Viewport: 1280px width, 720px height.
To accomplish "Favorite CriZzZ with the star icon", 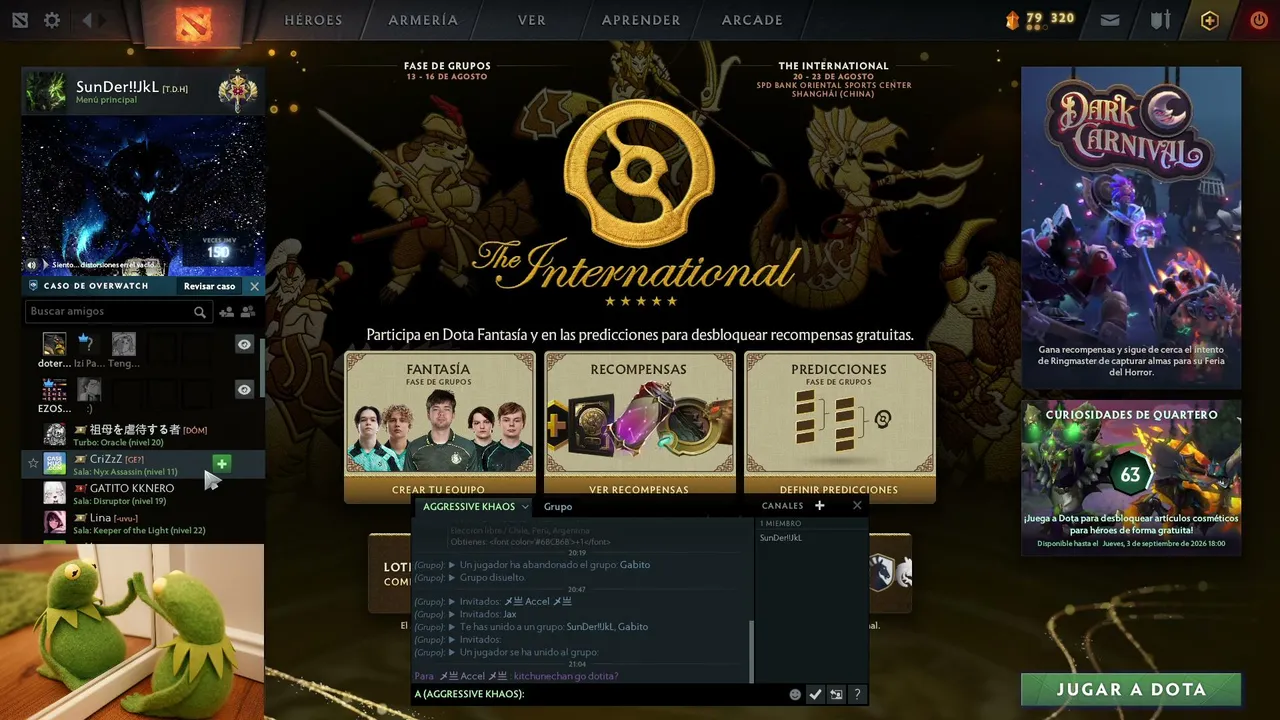I will 33,463.
